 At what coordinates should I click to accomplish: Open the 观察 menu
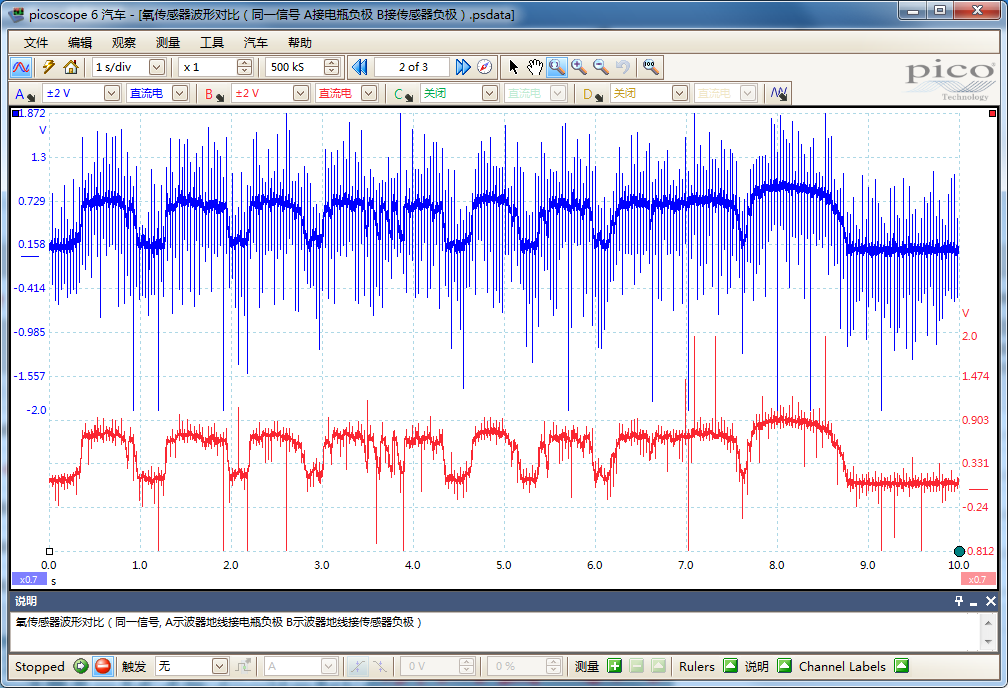point(123,42)
